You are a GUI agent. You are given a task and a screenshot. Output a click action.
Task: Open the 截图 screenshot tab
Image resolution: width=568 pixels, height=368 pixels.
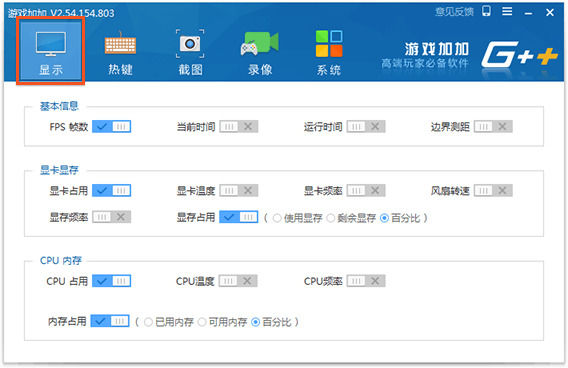coord(190,53)
